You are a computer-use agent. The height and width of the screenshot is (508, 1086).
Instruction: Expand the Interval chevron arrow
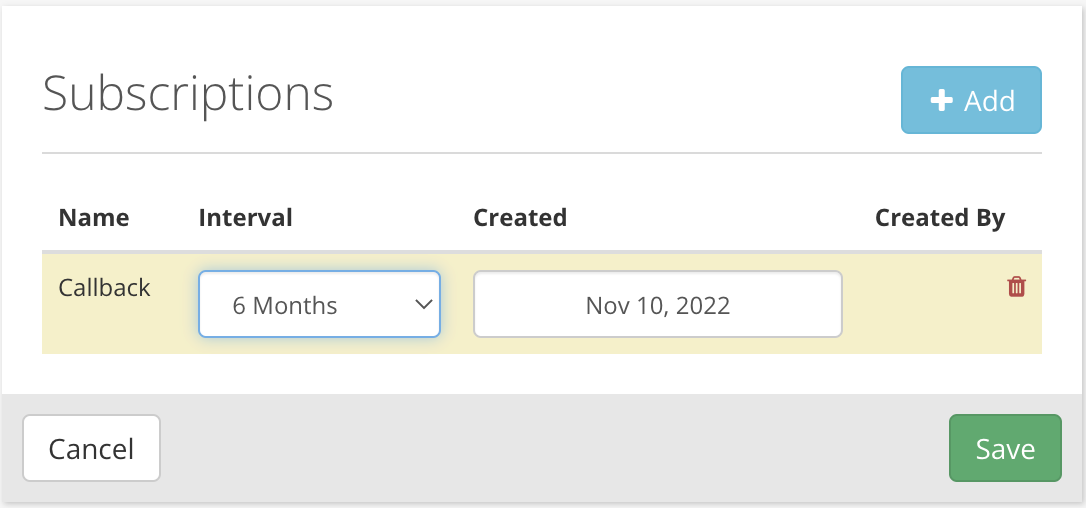[x=424, y=304]
